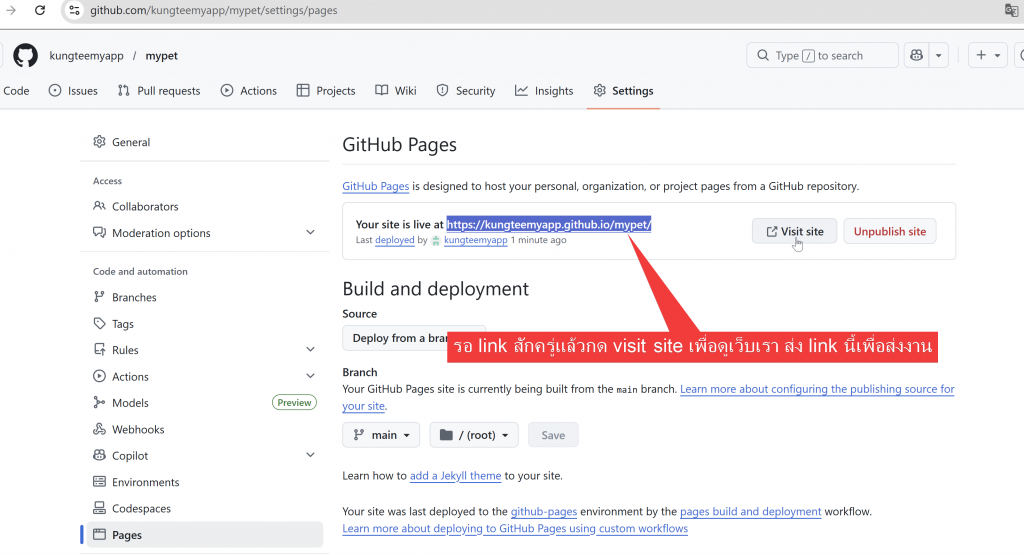Open Tags settings in sidebar

[123, 324]
